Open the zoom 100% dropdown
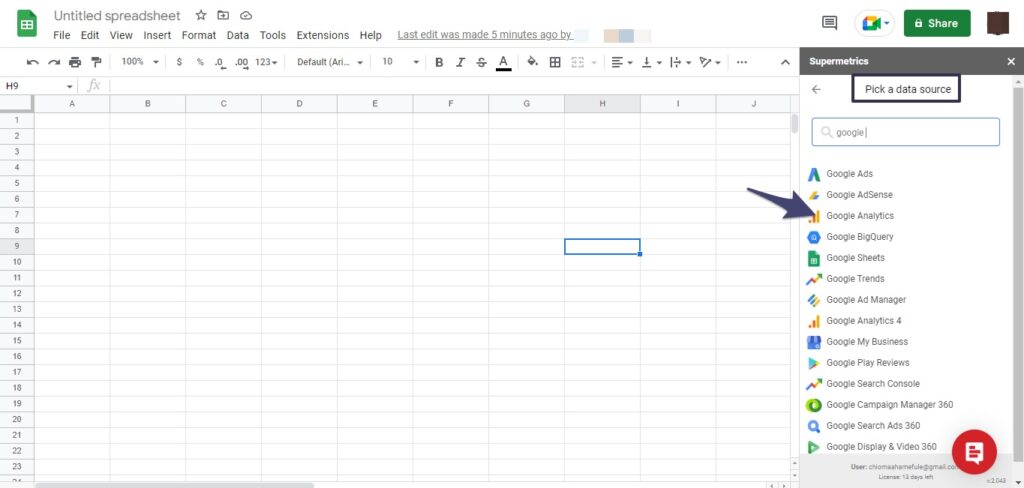 pyautogui.click(x=140, y=61)
